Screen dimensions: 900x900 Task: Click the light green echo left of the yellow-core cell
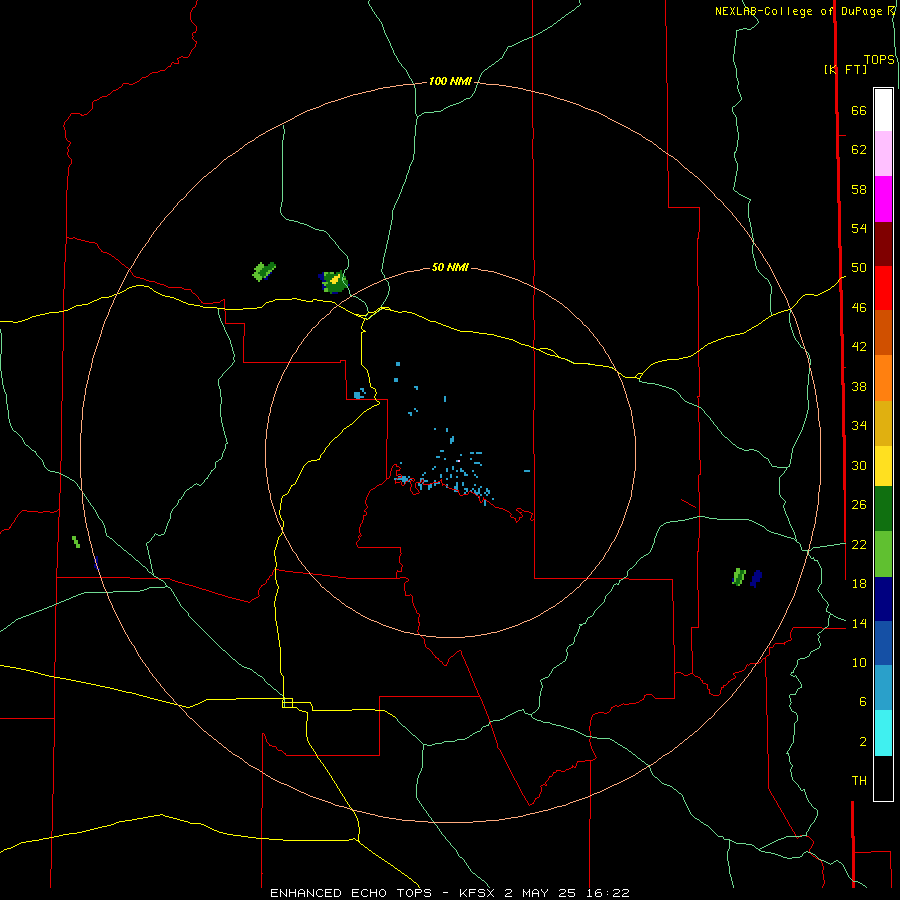click(263, 271)
